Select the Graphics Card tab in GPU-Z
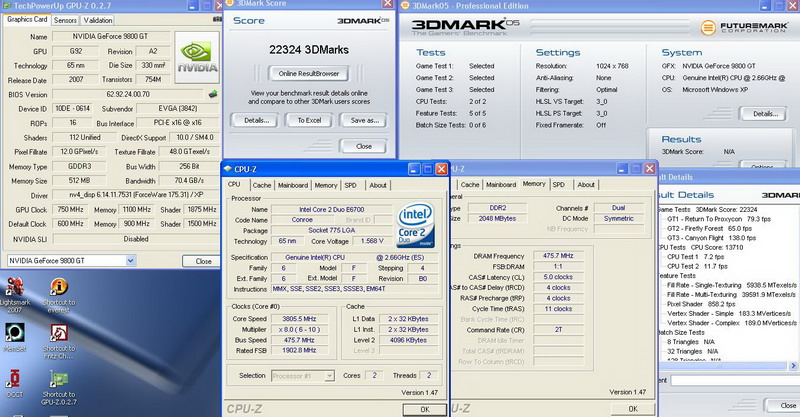 (x=27, y=19)
